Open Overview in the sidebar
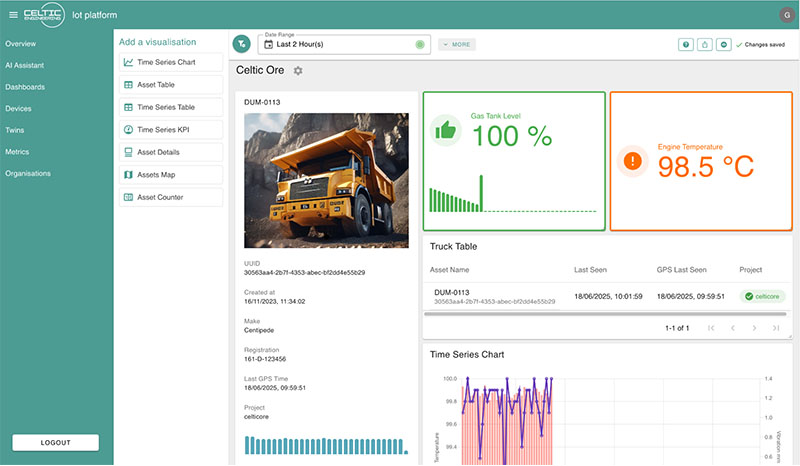This screenshot has width=800, height=466. pos(20,44)
